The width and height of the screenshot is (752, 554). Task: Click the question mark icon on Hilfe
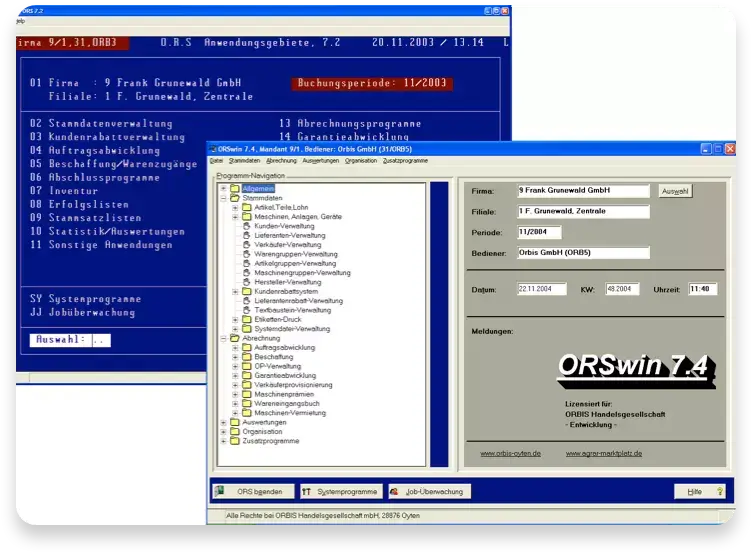(719, 491)
